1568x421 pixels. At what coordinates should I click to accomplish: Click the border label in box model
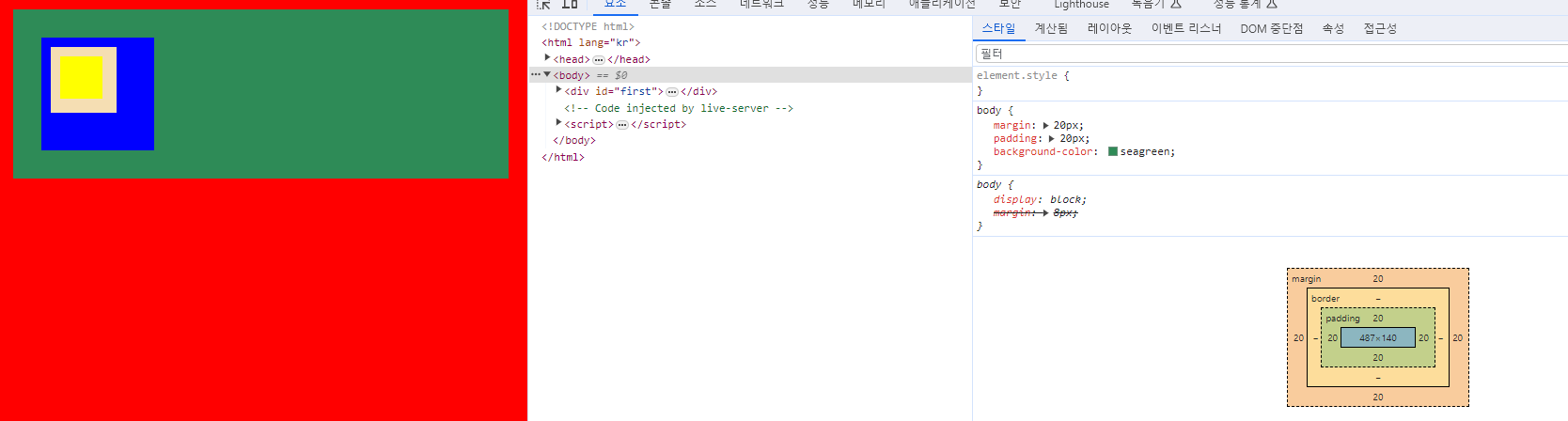coord(1325,299)
